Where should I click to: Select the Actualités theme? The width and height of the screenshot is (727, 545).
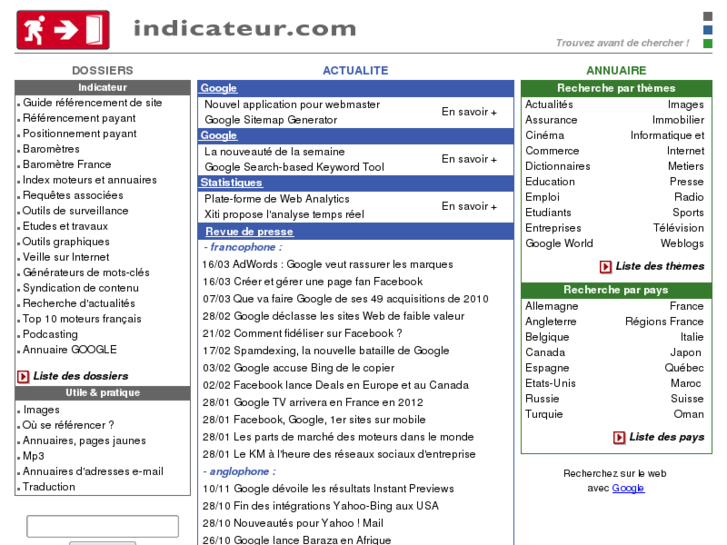pyautogui.click(x=549, y=104)
